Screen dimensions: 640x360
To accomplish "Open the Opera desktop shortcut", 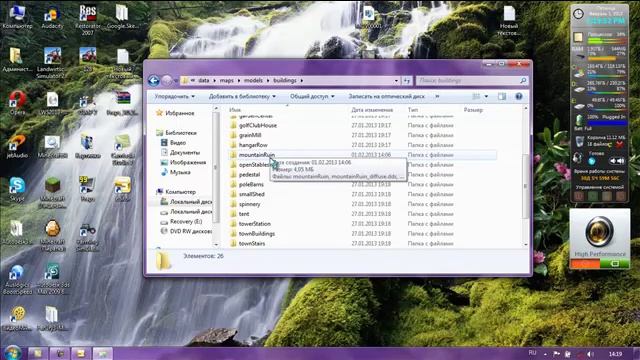I will point(17,103).
